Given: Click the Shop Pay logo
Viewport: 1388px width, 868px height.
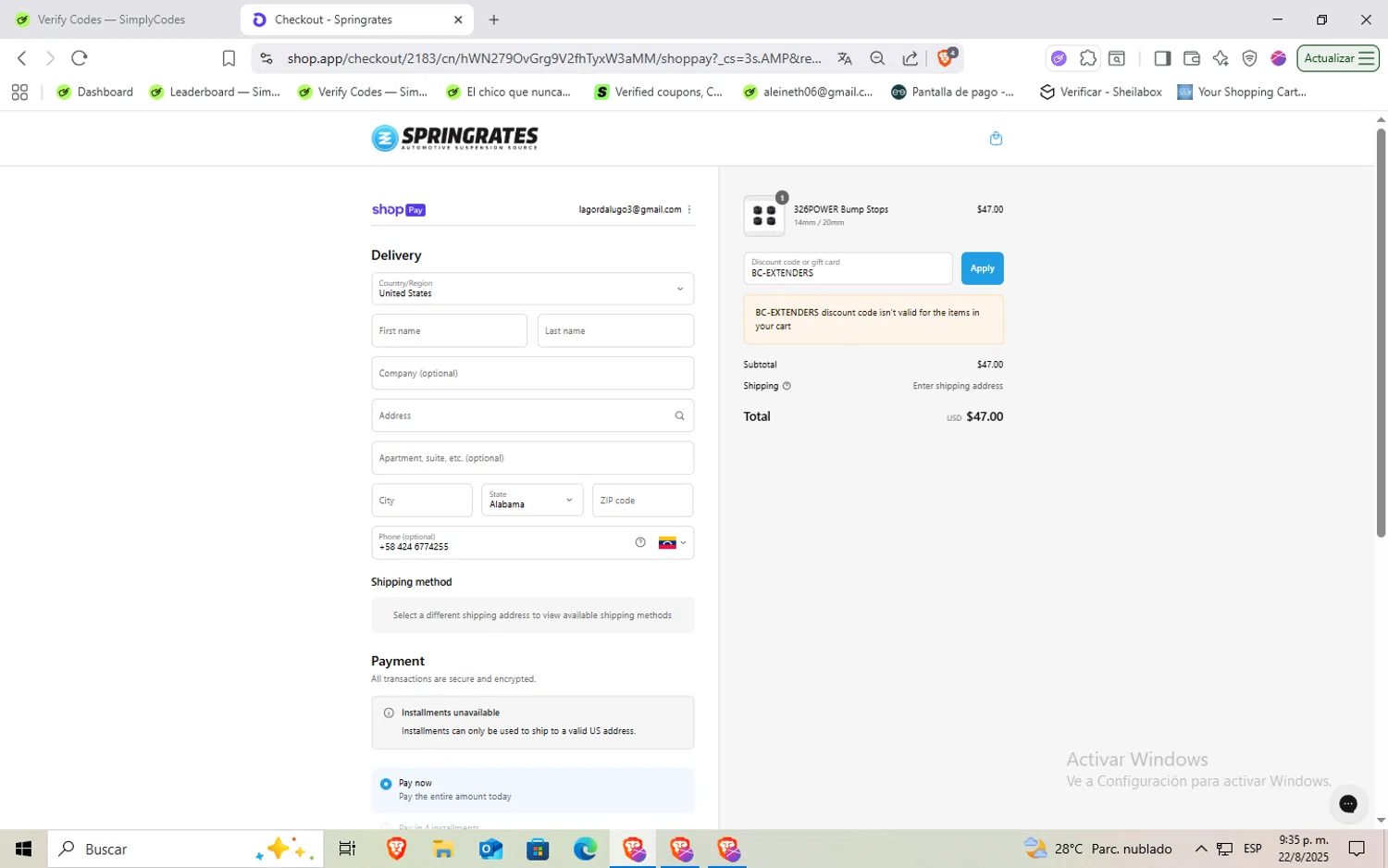Looking at the screenshot, I should point(398,210).
